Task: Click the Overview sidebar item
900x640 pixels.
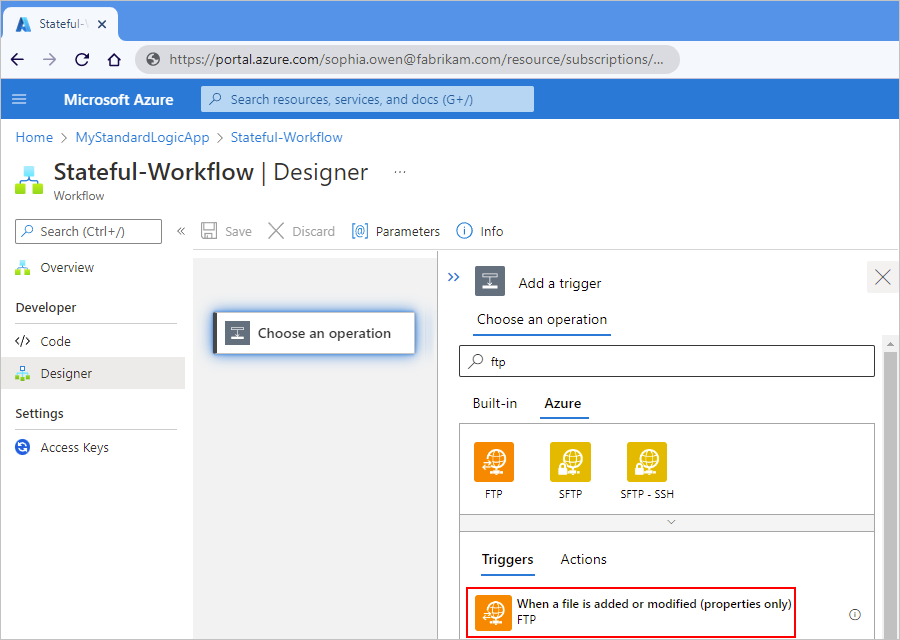Action: tap(67, 267)
